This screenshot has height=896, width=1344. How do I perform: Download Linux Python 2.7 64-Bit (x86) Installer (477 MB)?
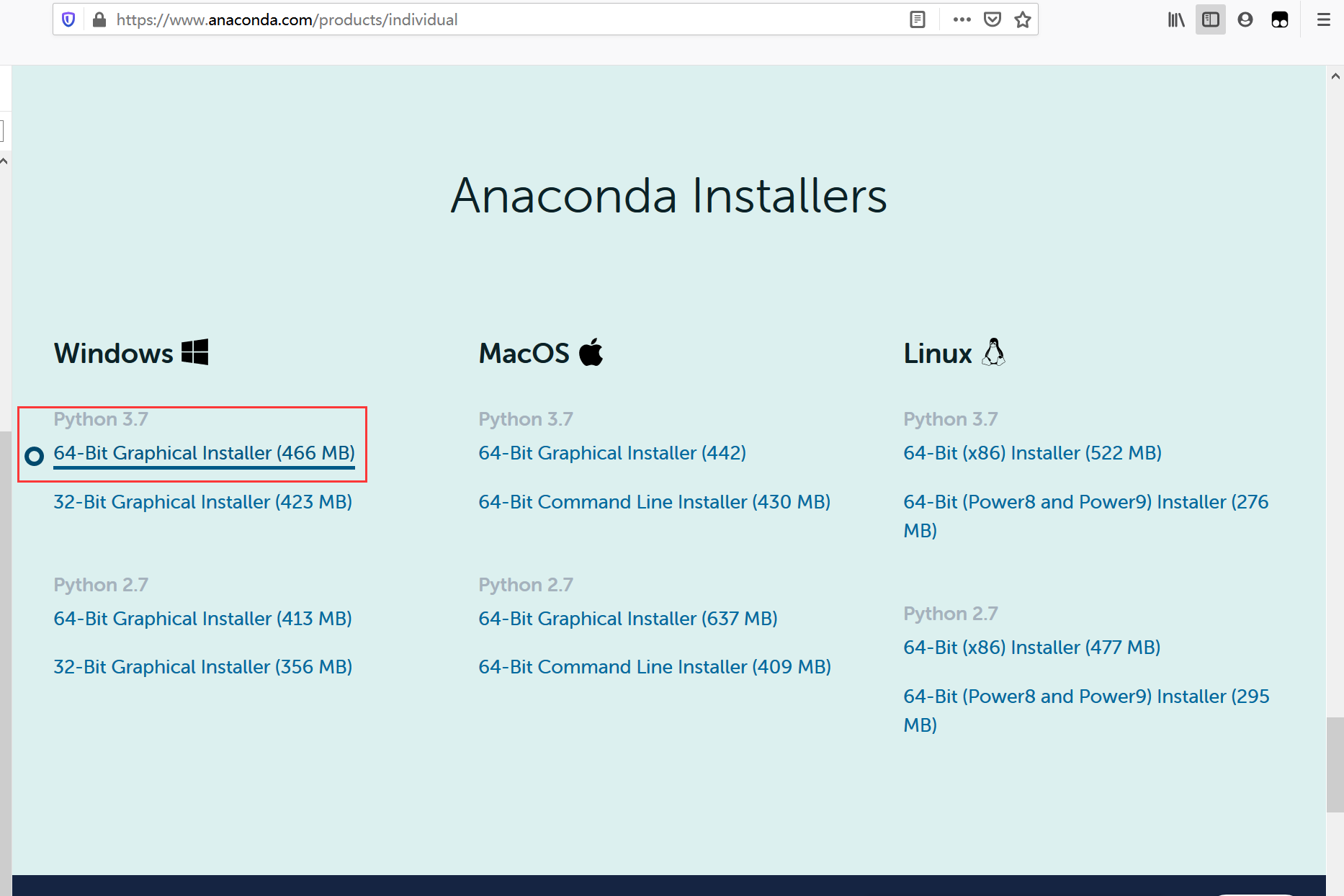pos(1032,648)
